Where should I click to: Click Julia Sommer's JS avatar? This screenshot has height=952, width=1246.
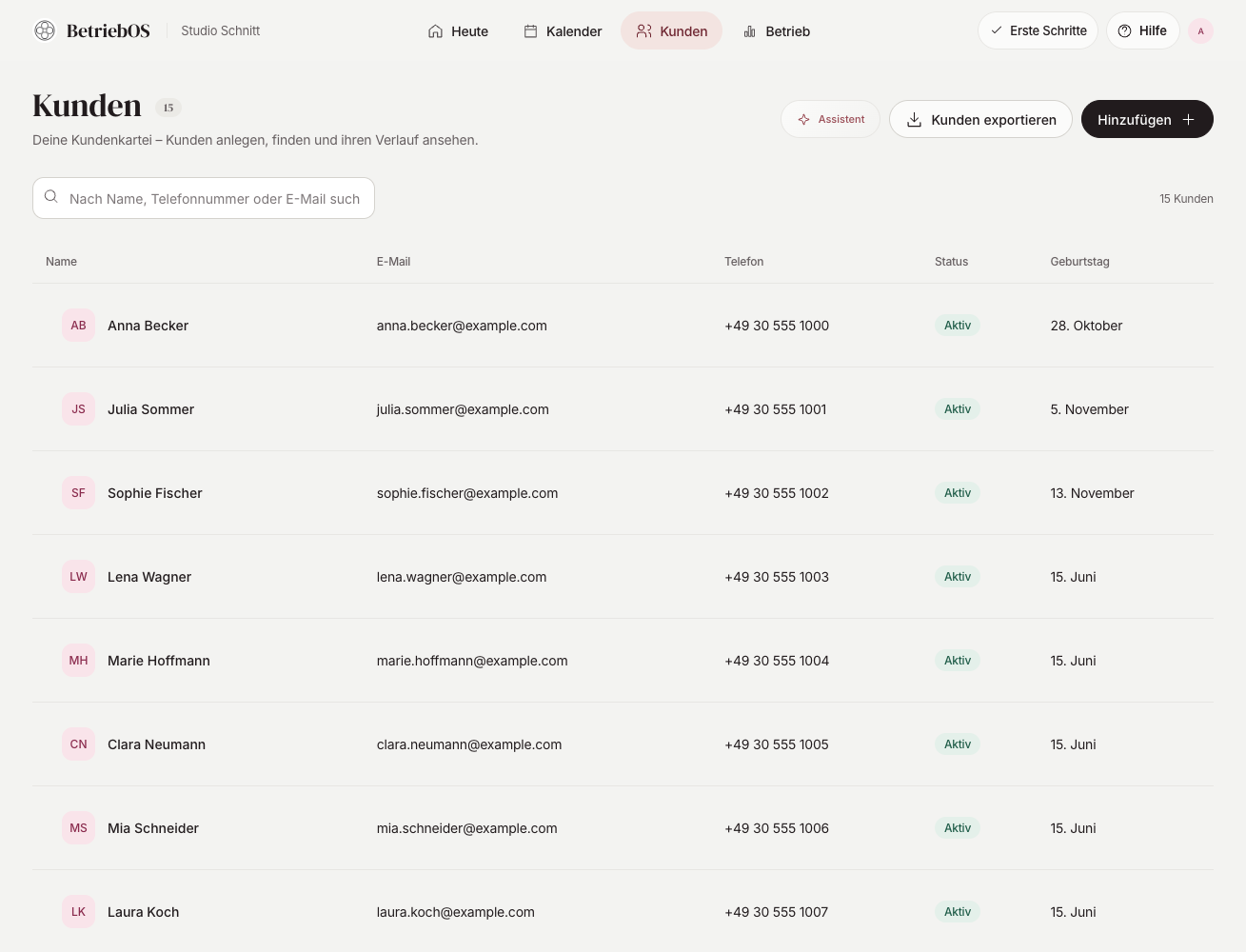78,409
